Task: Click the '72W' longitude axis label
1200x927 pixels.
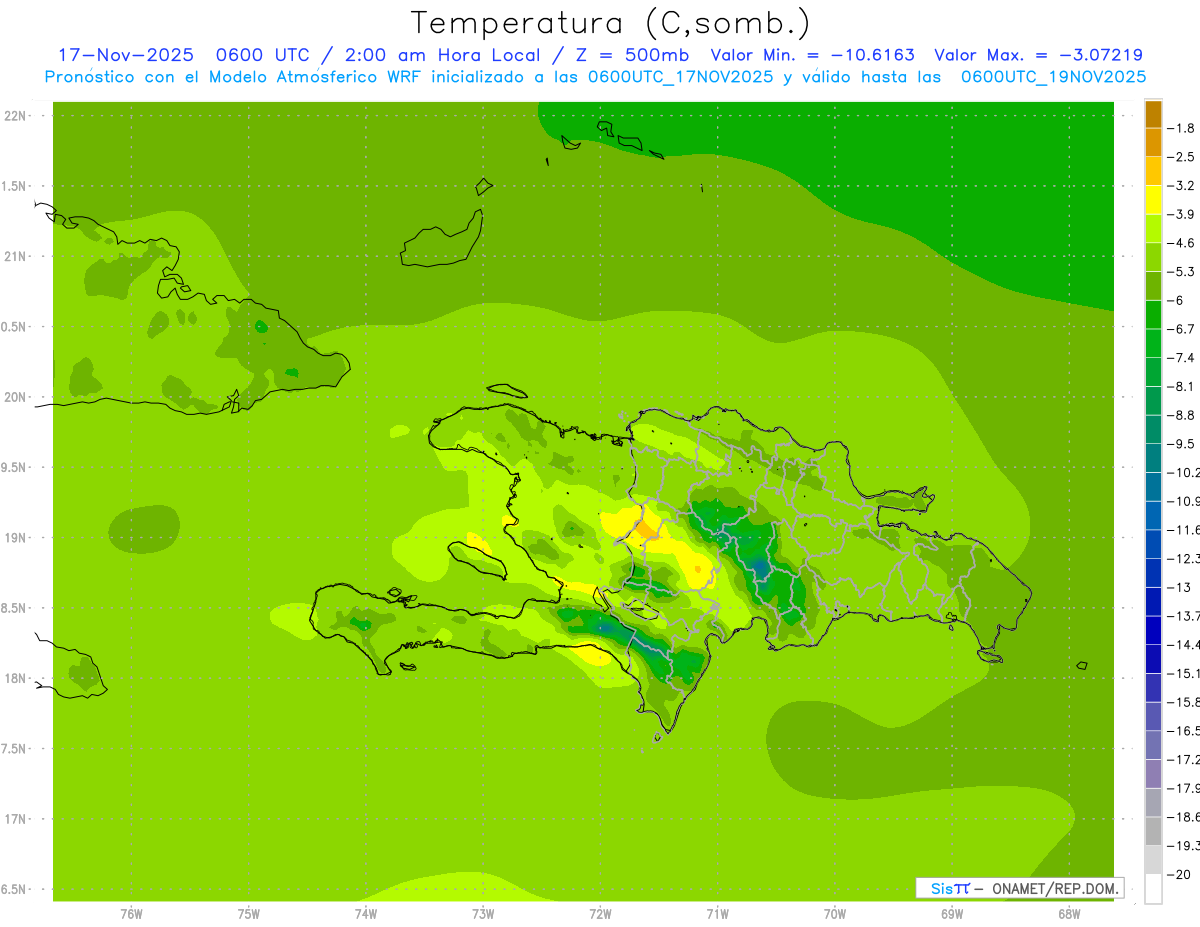Action: tap(600, 913)
